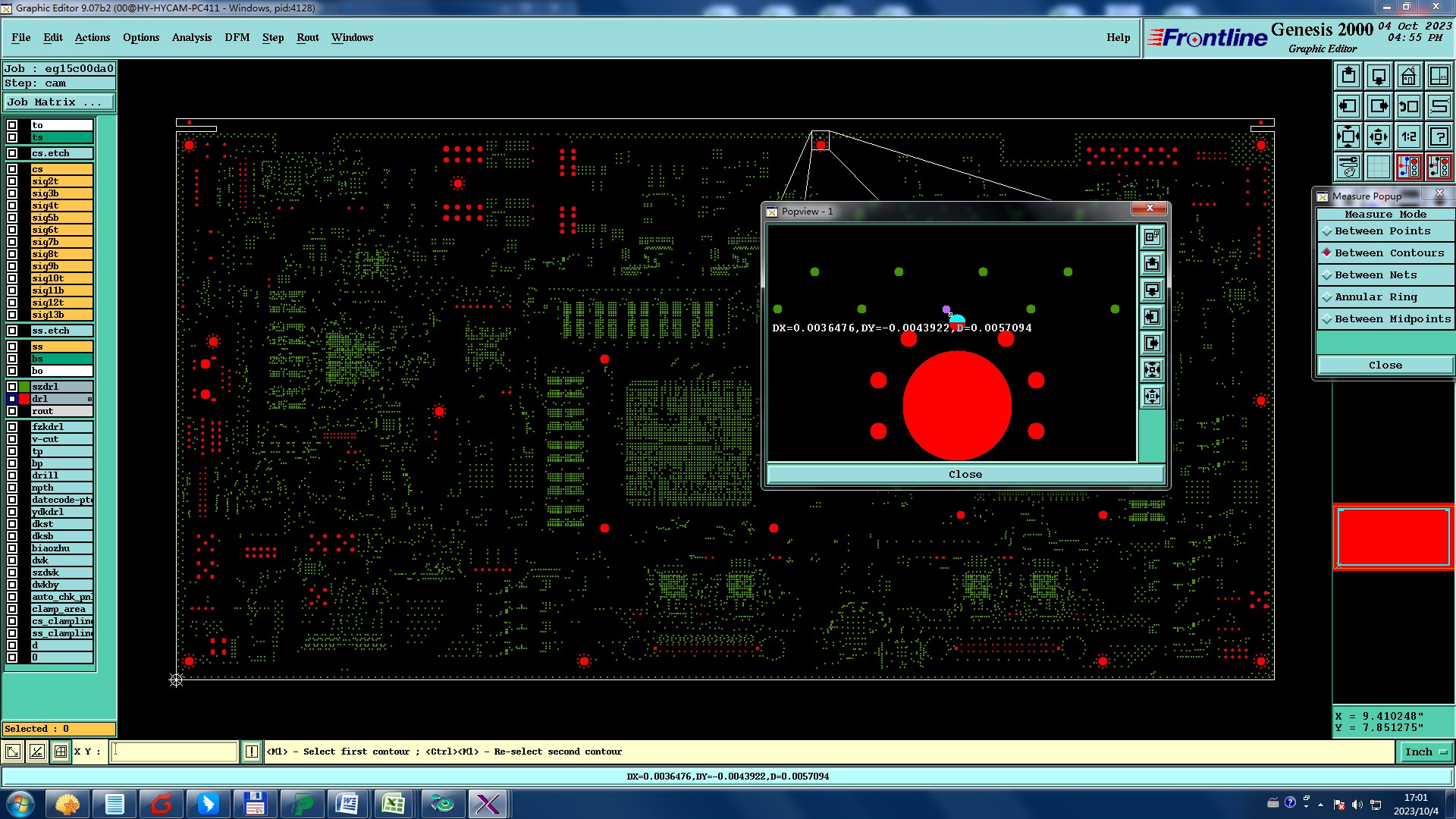This screenshot has width=1456, height=819.
Task: Click the serpentine line tool icon
Action: [1439, 106]
